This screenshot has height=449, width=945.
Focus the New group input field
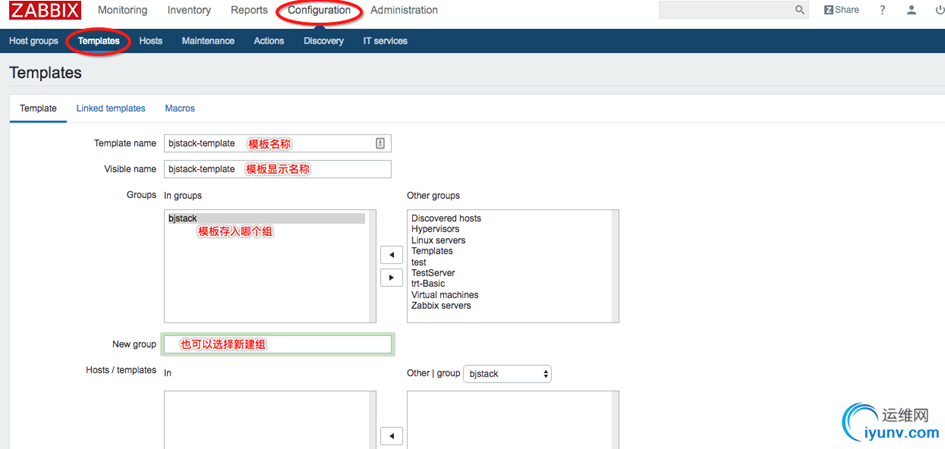pos(278,344)
